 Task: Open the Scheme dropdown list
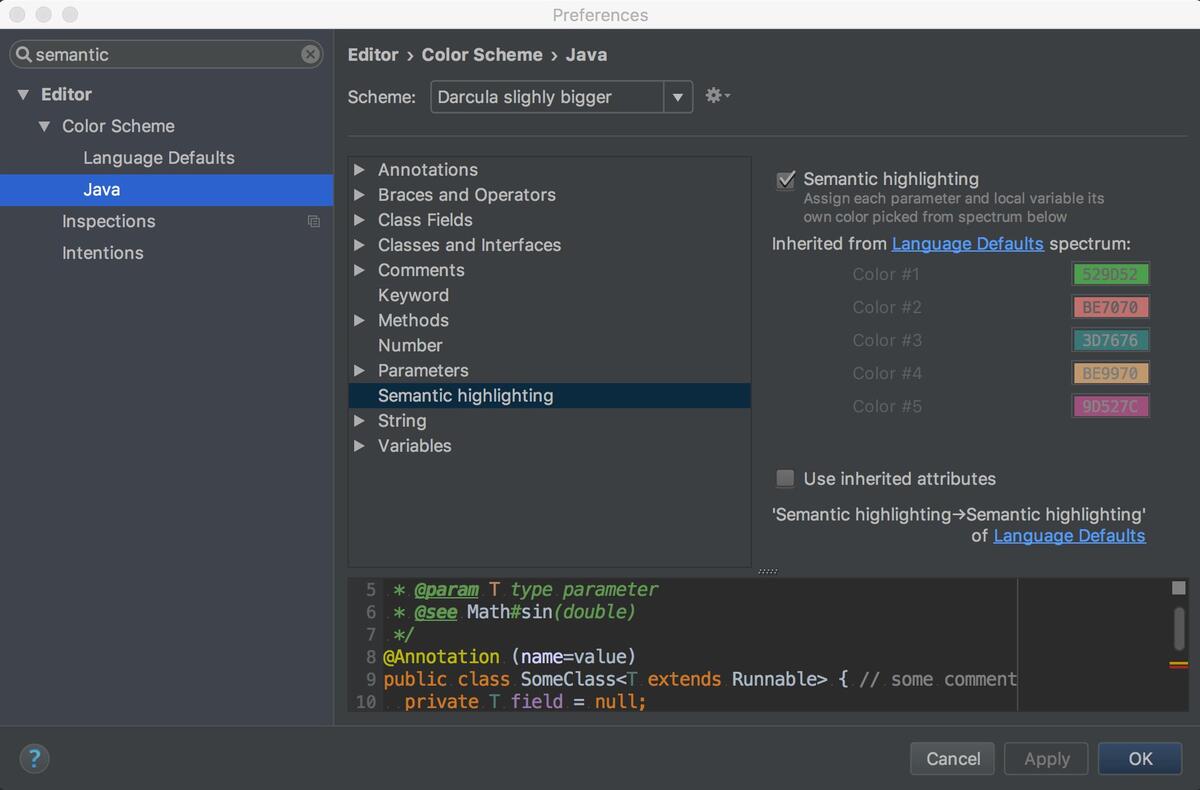(677, 97)
